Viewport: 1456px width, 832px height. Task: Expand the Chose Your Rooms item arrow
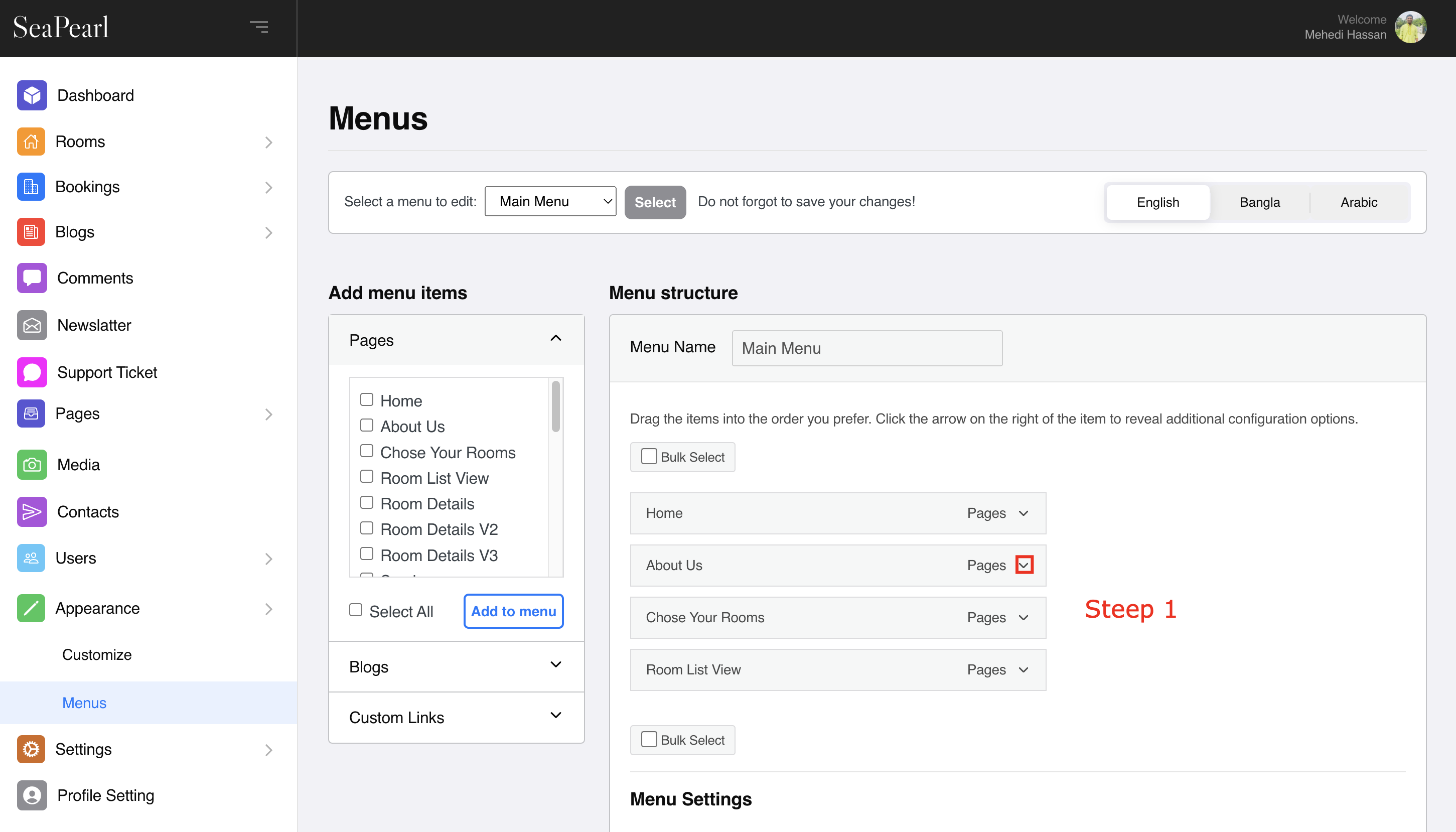pos(1024,618)
